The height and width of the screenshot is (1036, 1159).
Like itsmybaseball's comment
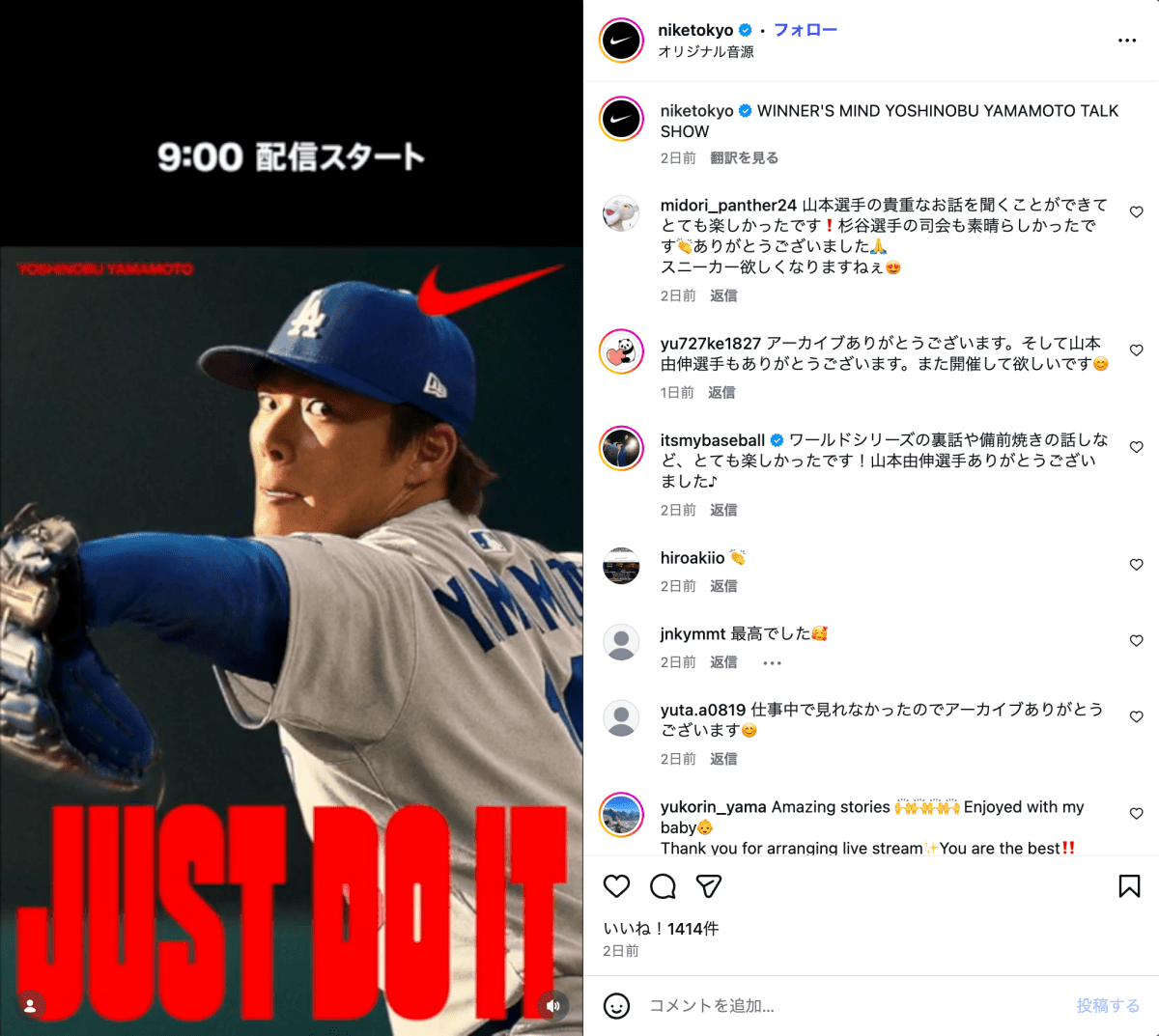pos(1137,447)
